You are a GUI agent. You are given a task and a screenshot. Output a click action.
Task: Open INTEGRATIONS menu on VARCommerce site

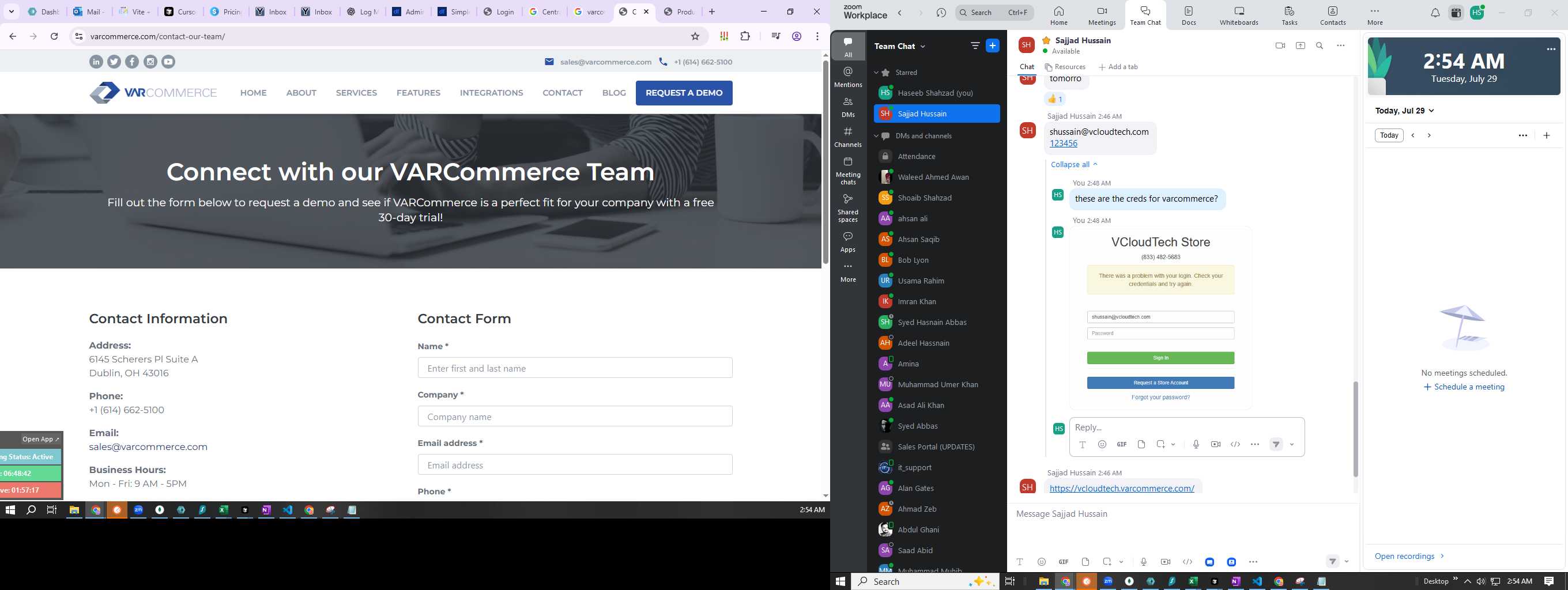[x=491, y=93]
